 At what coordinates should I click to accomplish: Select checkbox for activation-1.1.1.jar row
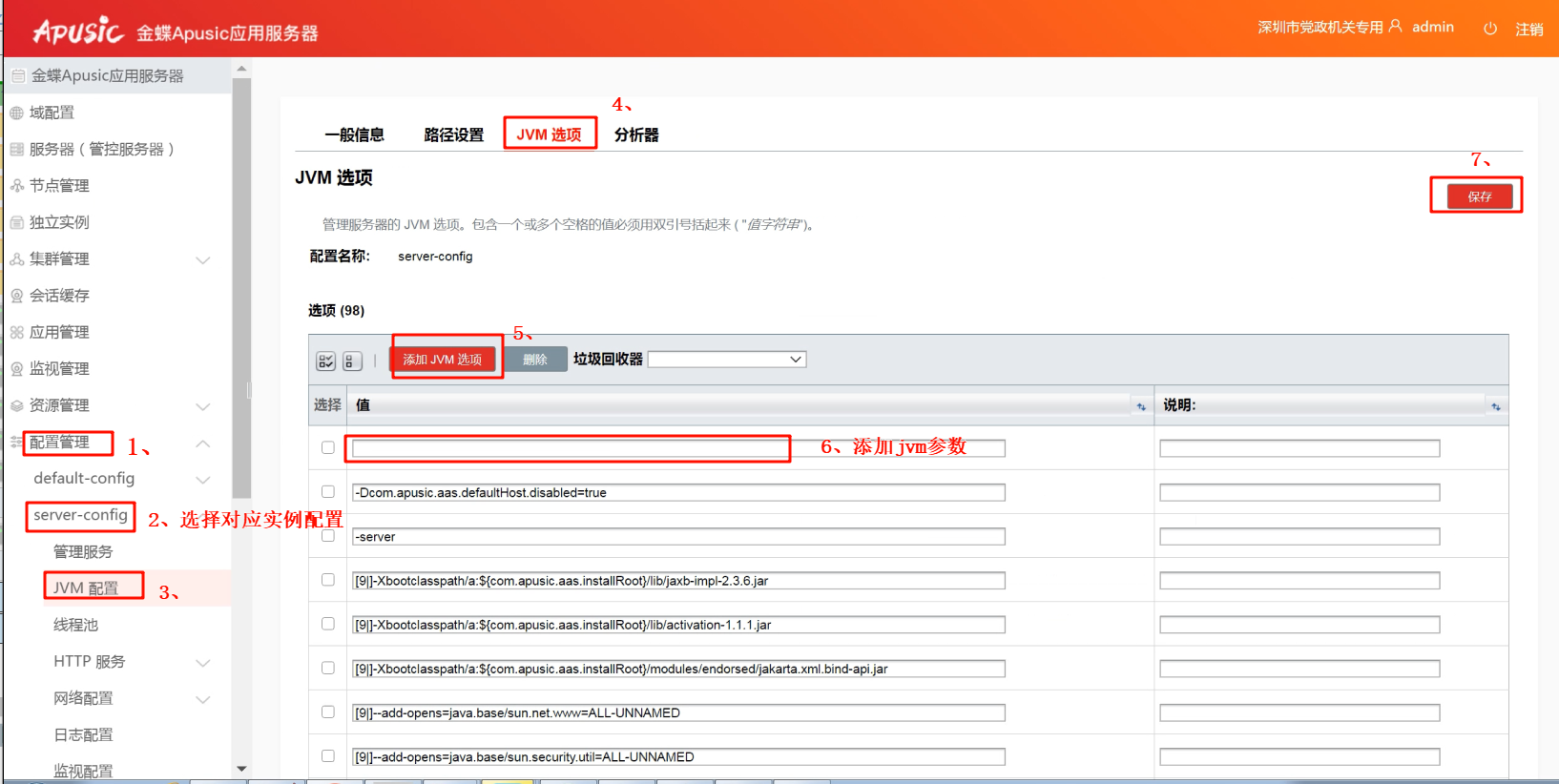[328, 623]
